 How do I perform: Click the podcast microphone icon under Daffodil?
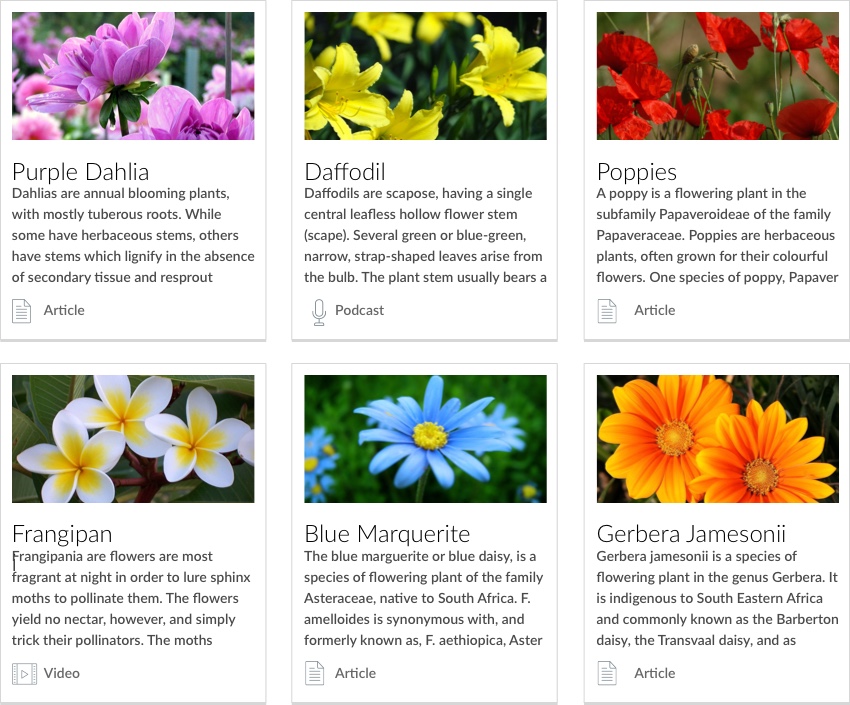[319, 312]
